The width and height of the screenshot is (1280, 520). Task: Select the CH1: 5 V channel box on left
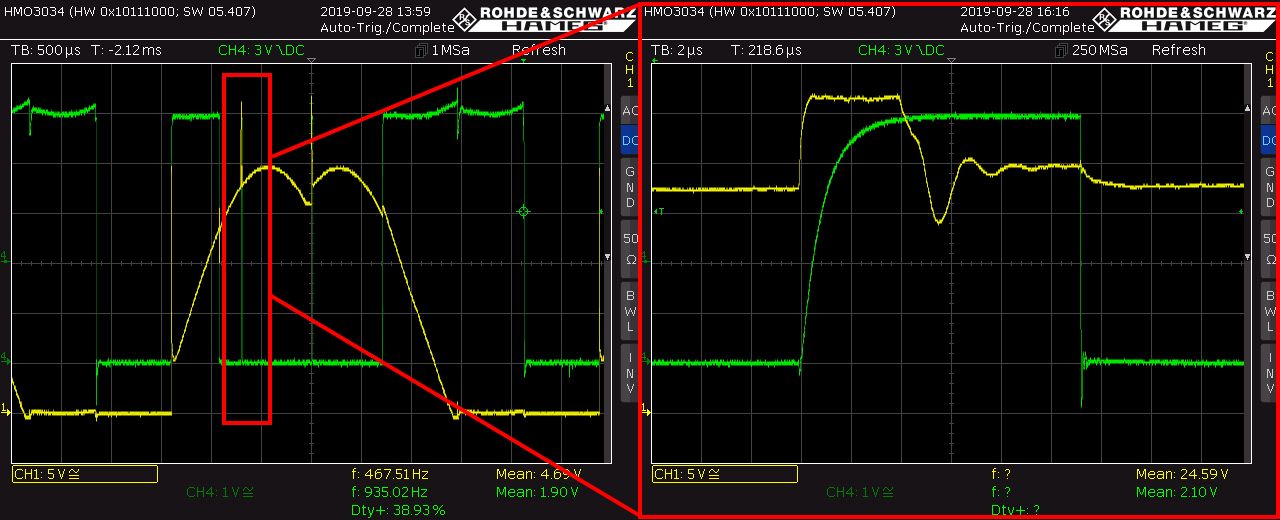pos(84,474)
